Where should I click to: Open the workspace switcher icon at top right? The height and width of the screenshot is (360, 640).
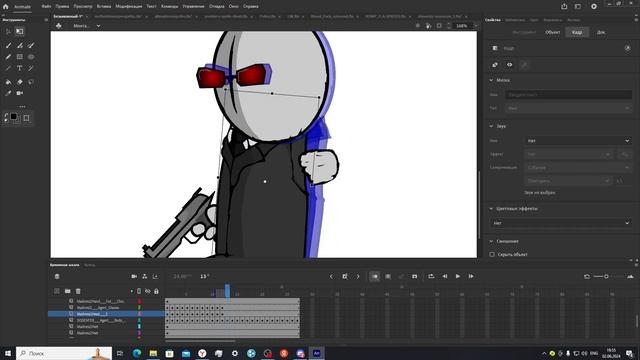578,6
